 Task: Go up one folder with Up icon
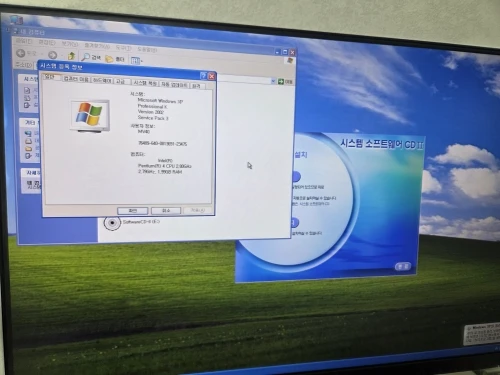tap(71, 56)
